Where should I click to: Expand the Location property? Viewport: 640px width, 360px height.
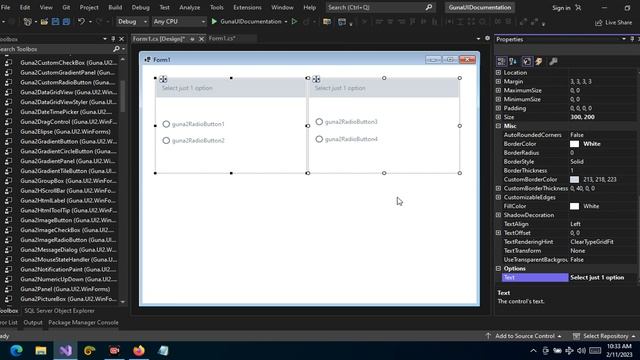(498, 73)
